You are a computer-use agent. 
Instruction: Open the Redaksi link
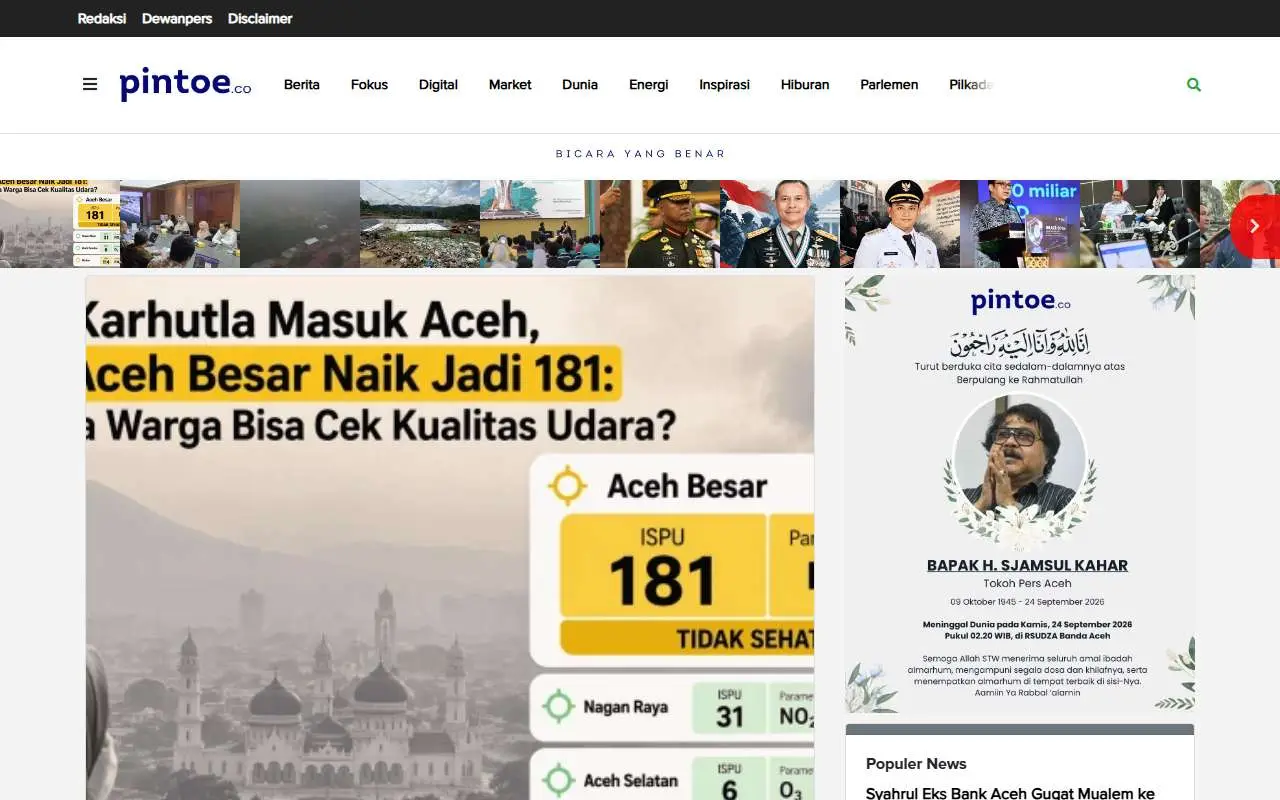coord(102,18)
